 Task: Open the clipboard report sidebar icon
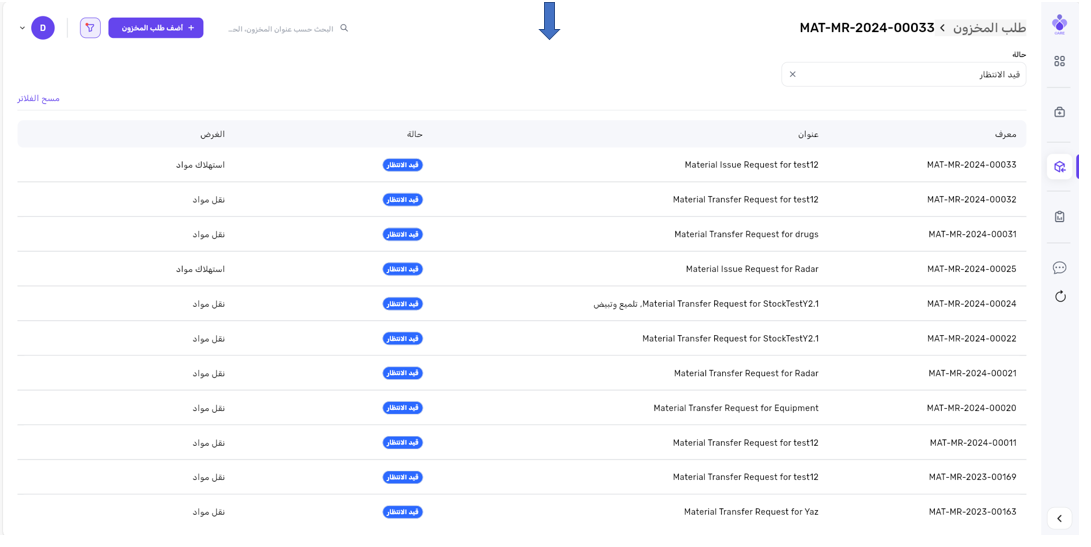[1059, 217]
